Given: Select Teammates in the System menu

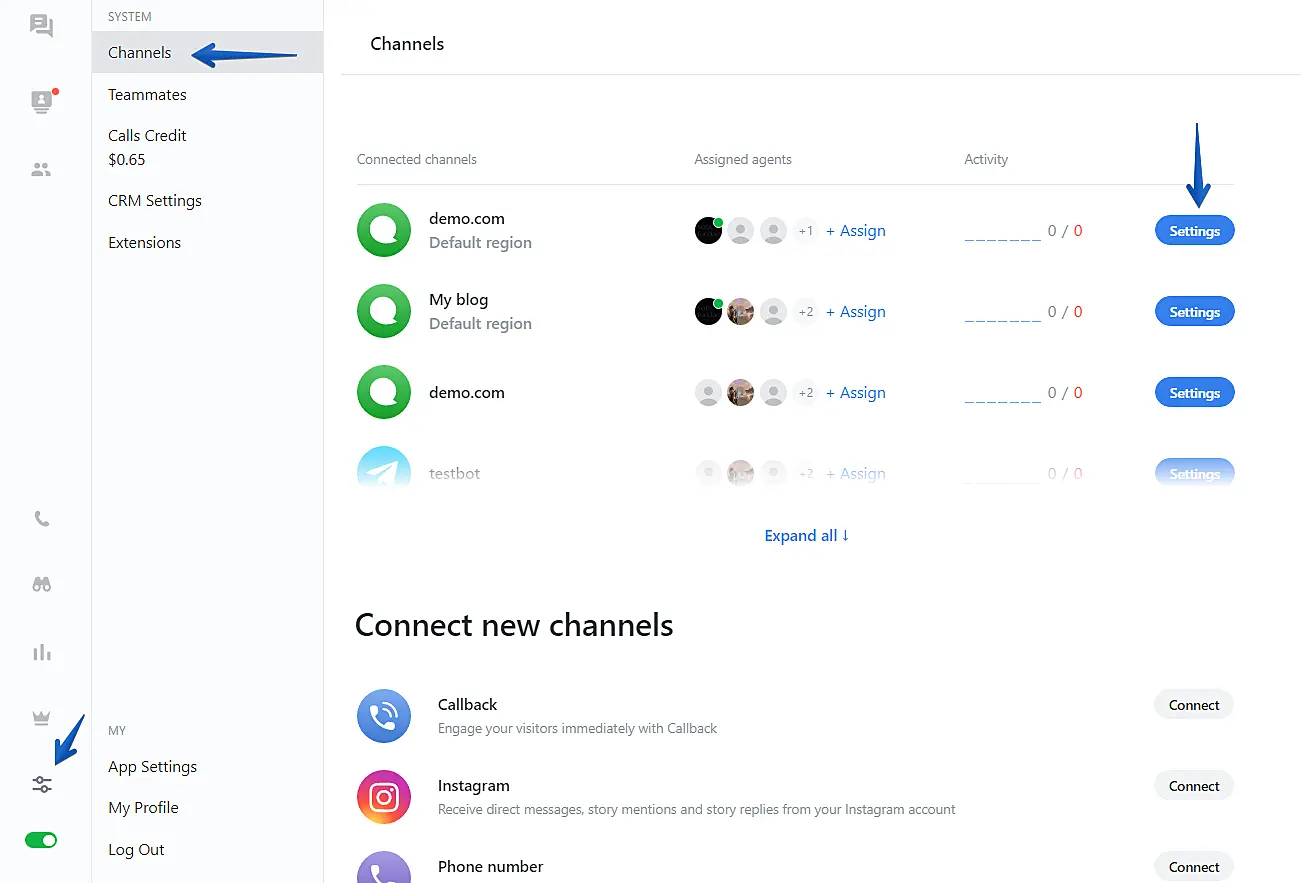Looking at the screenshot, I should click(147, 95).
